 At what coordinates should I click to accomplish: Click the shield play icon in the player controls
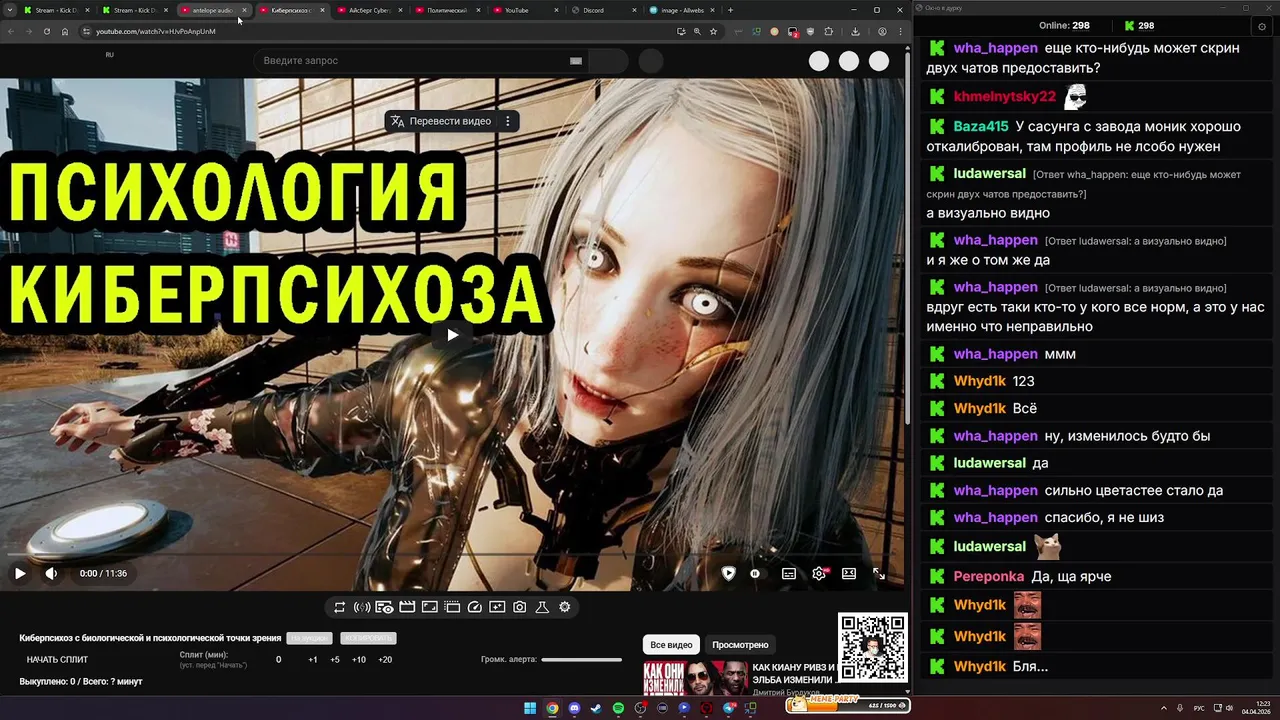click(728, 573)
